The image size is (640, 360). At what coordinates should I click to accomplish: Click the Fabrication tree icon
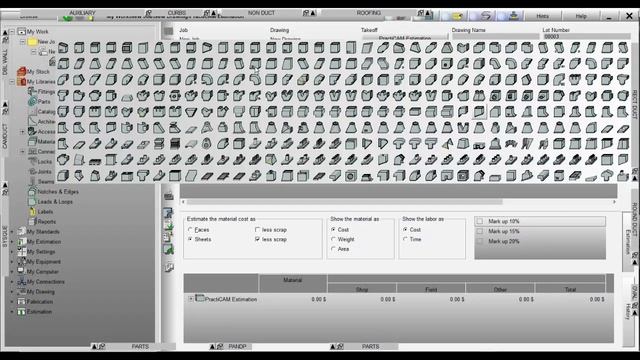pyautogui.click(x=22, y=302)
